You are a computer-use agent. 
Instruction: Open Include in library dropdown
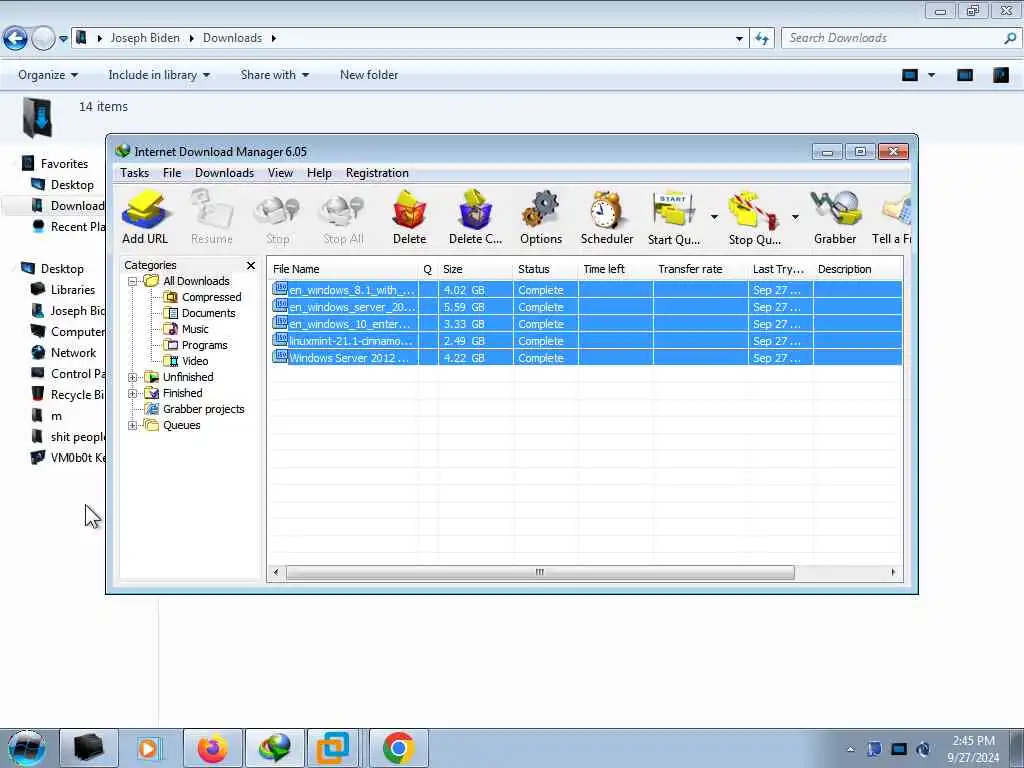pyautogui.click(x=159, y=75)
